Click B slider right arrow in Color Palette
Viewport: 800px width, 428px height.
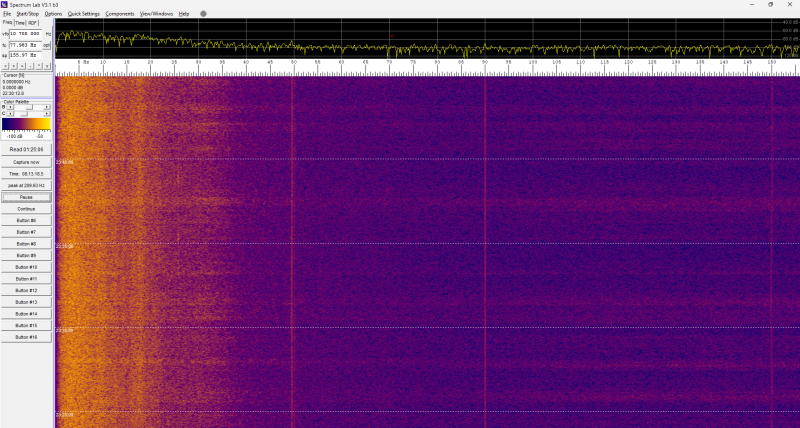pos(47,107)
